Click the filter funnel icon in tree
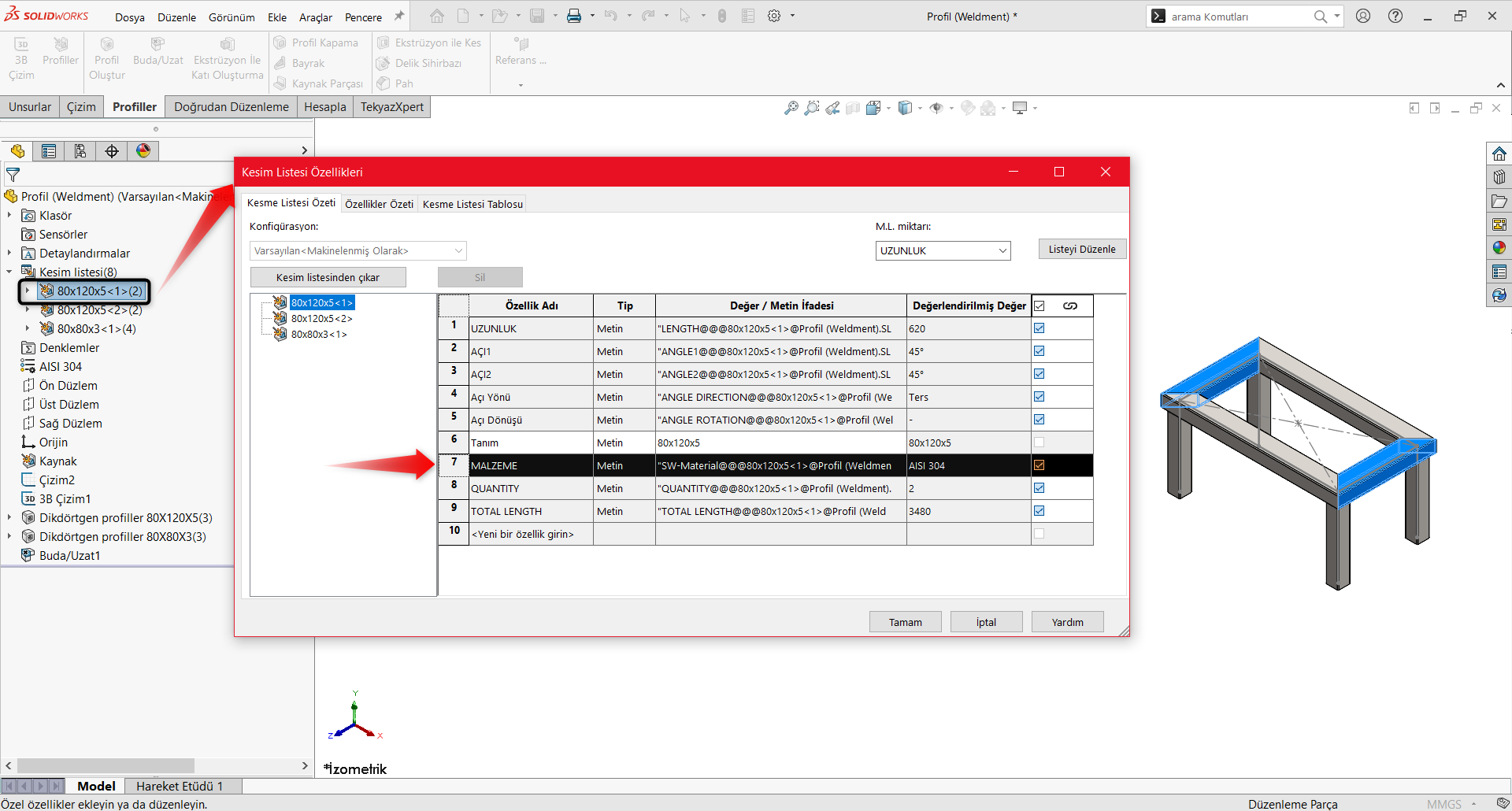Image resolution: width=1512 pixels, height=811 pixels. tap(13, 175)
